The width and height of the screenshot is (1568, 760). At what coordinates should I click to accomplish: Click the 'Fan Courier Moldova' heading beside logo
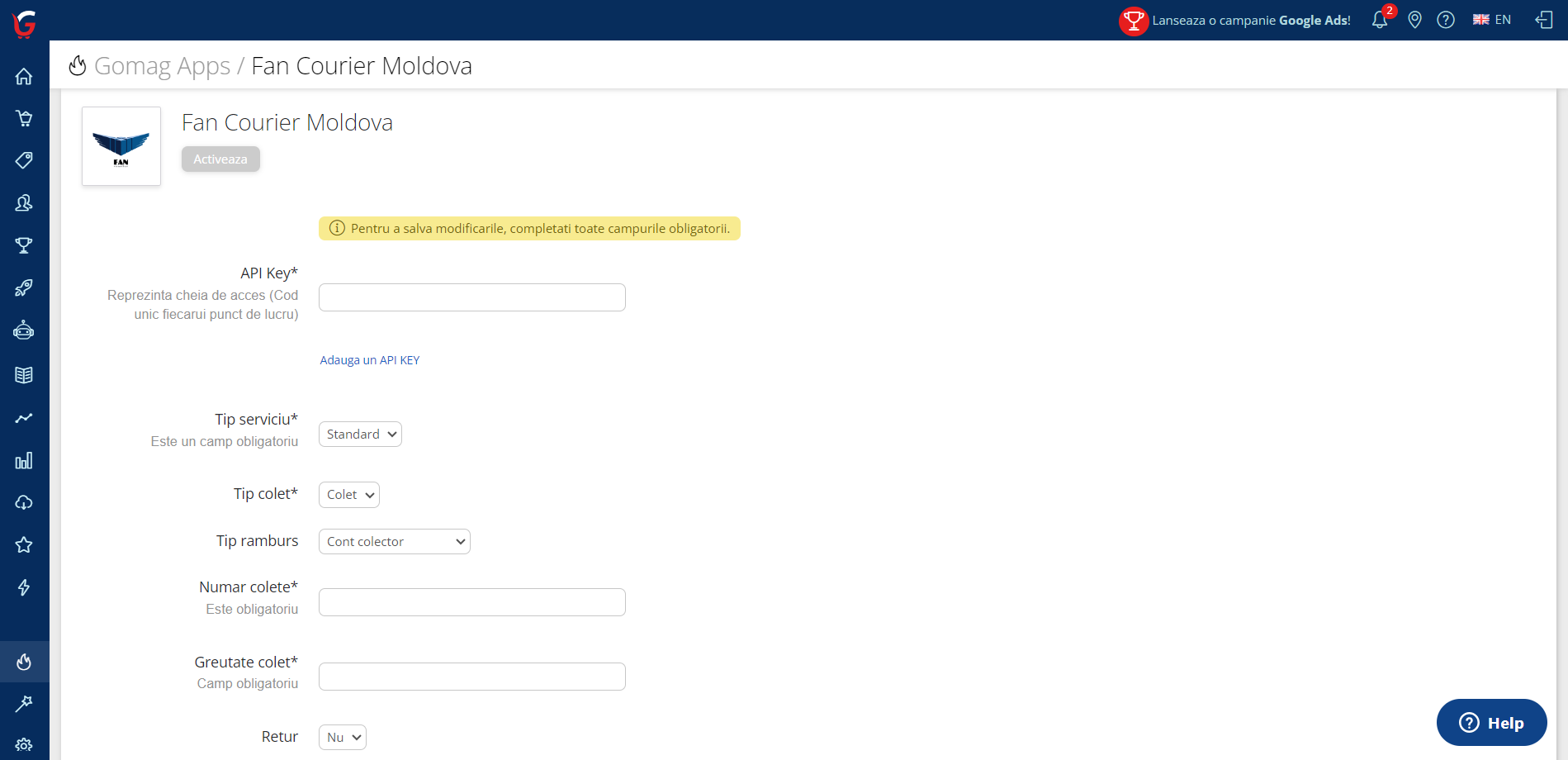[x=287, y=122]
